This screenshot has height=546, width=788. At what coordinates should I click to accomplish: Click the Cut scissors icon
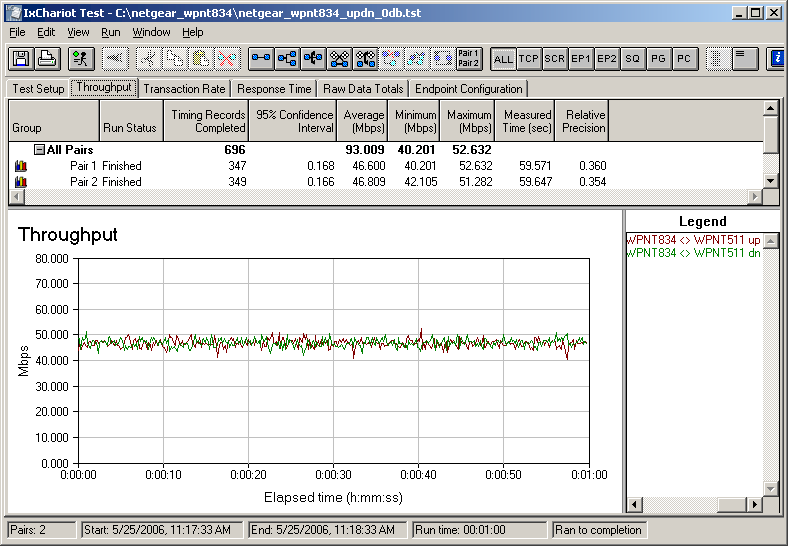tap(149, 59)
